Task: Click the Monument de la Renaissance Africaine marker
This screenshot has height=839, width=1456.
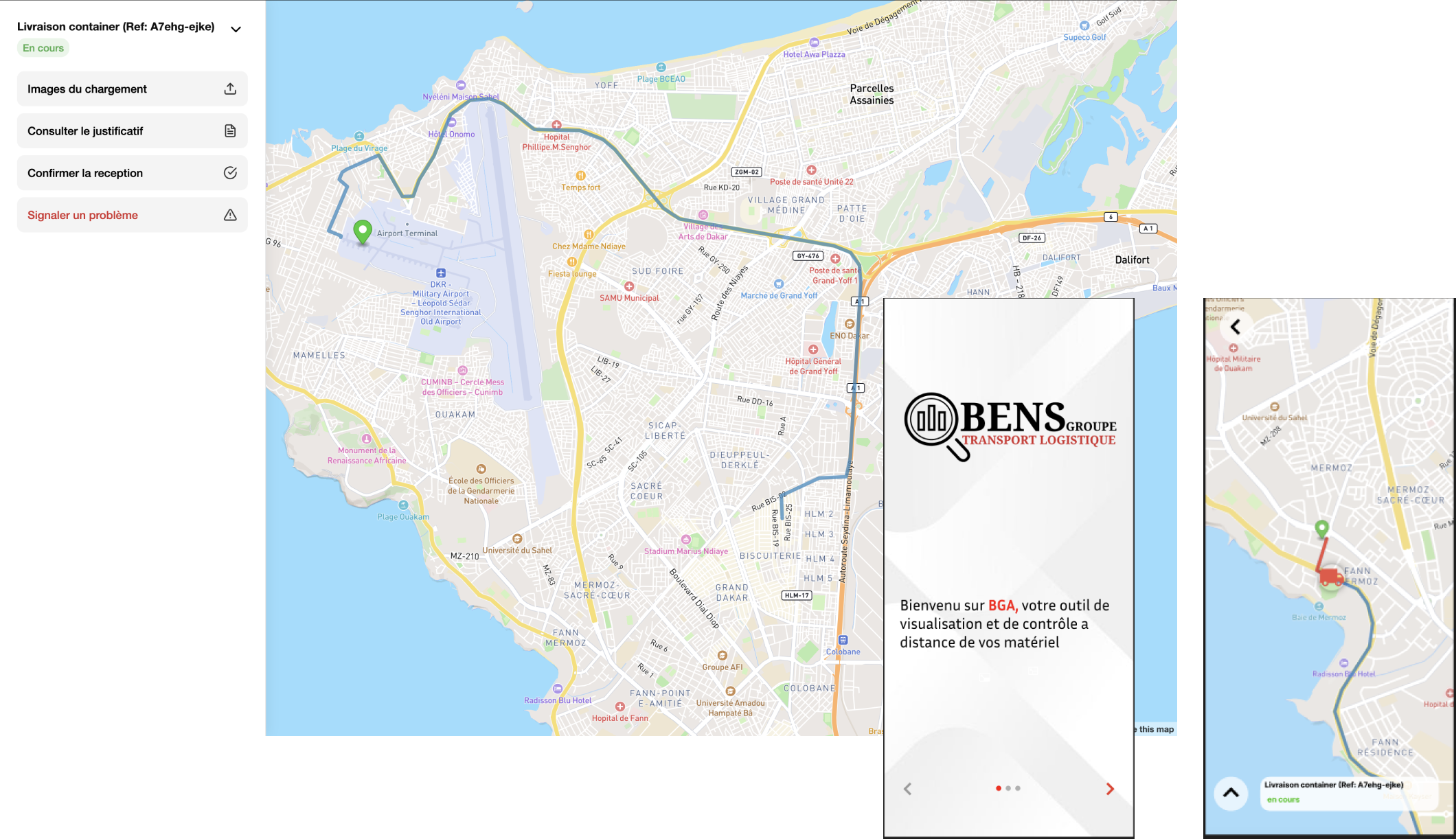Action: tap(366, 439)
